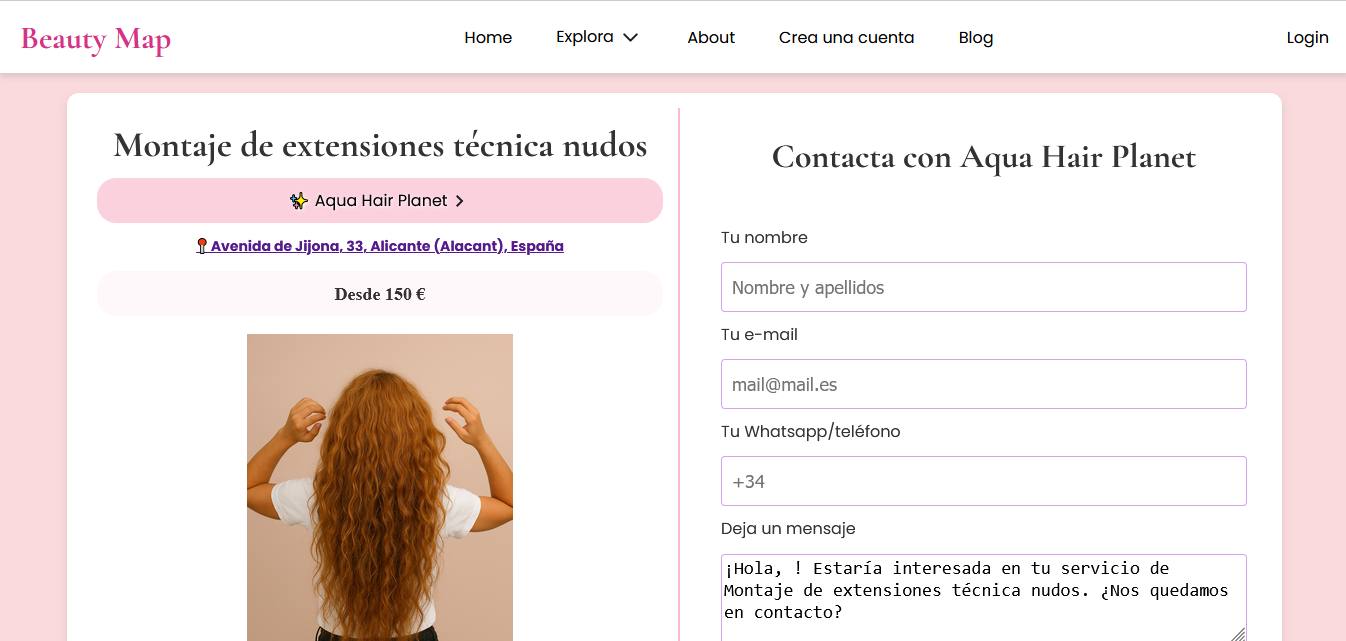Open the Avenida de Jijona address link

click(380, 246)
